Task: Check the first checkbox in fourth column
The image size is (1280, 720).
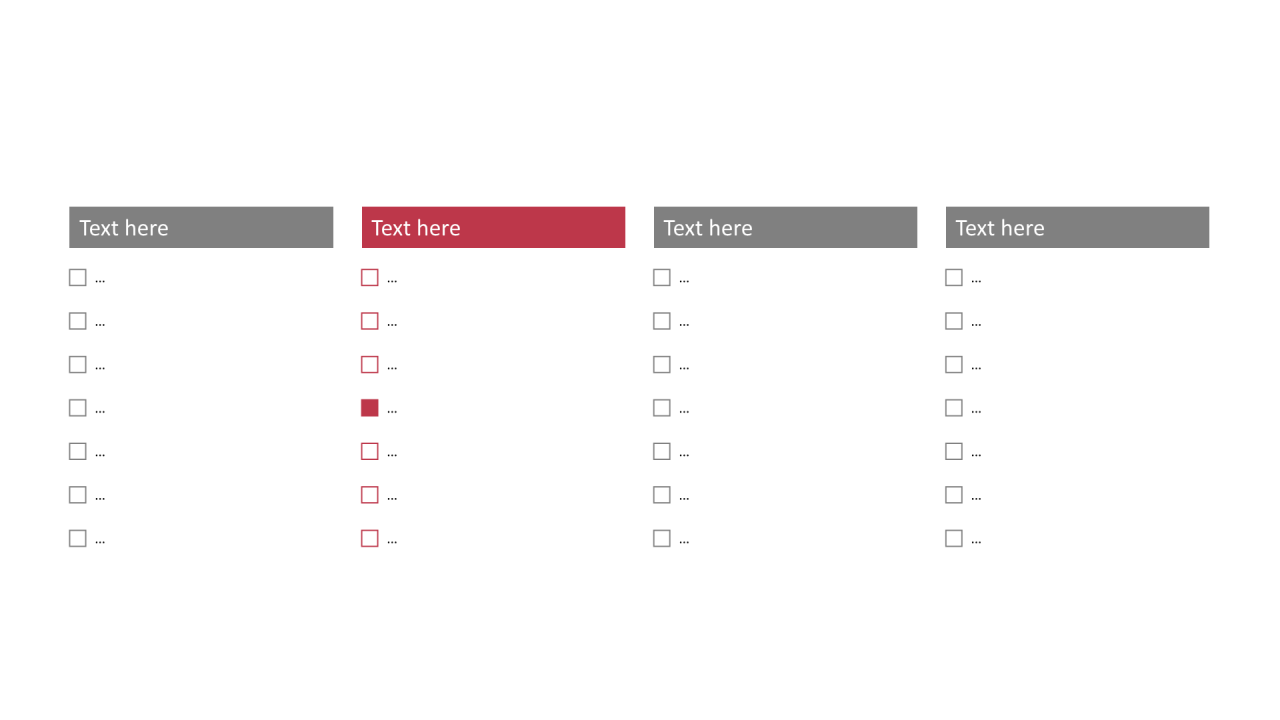Action: (x=954, y=278)
